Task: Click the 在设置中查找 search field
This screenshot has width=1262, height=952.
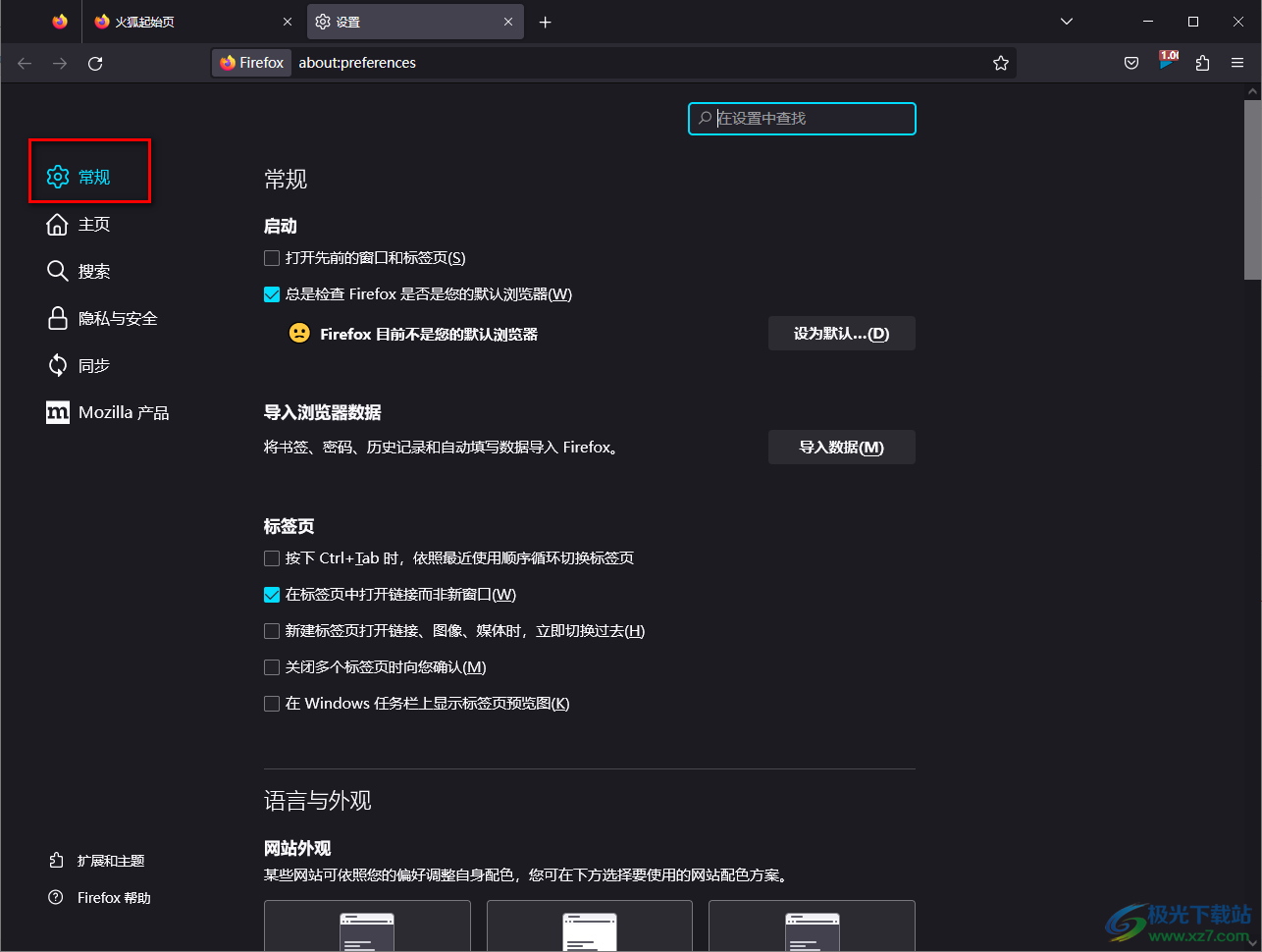Action: point(802,119)
